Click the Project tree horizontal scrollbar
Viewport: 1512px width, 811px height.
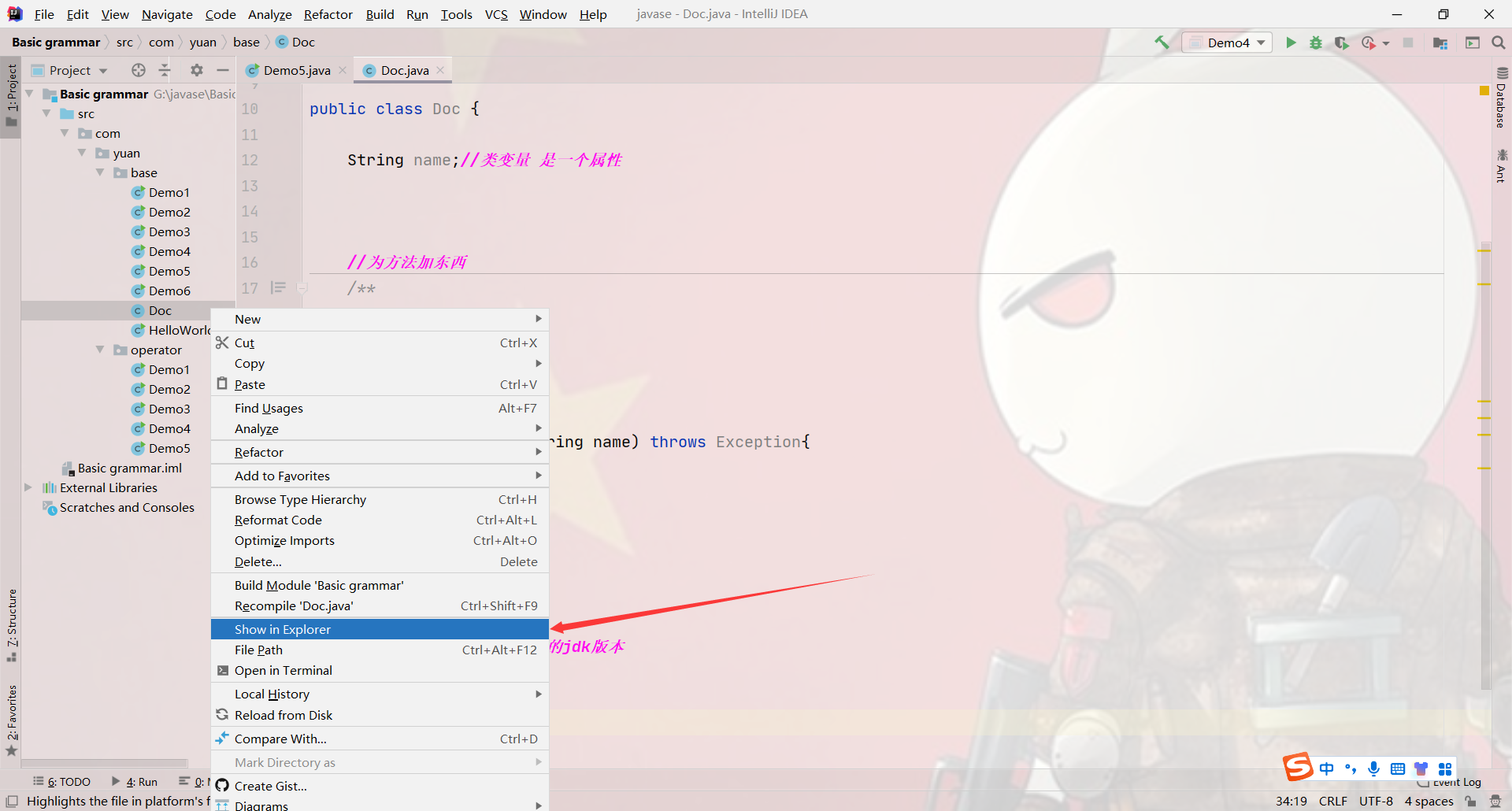[104, 763]
